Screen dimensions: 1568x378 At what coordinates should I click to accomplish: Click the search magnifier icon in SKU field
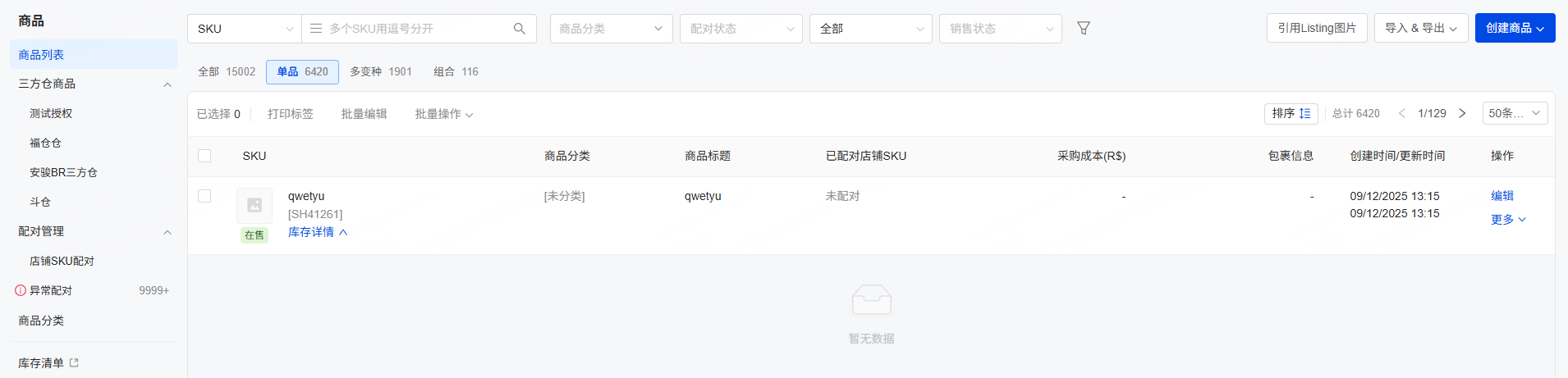tap(519, 29)
